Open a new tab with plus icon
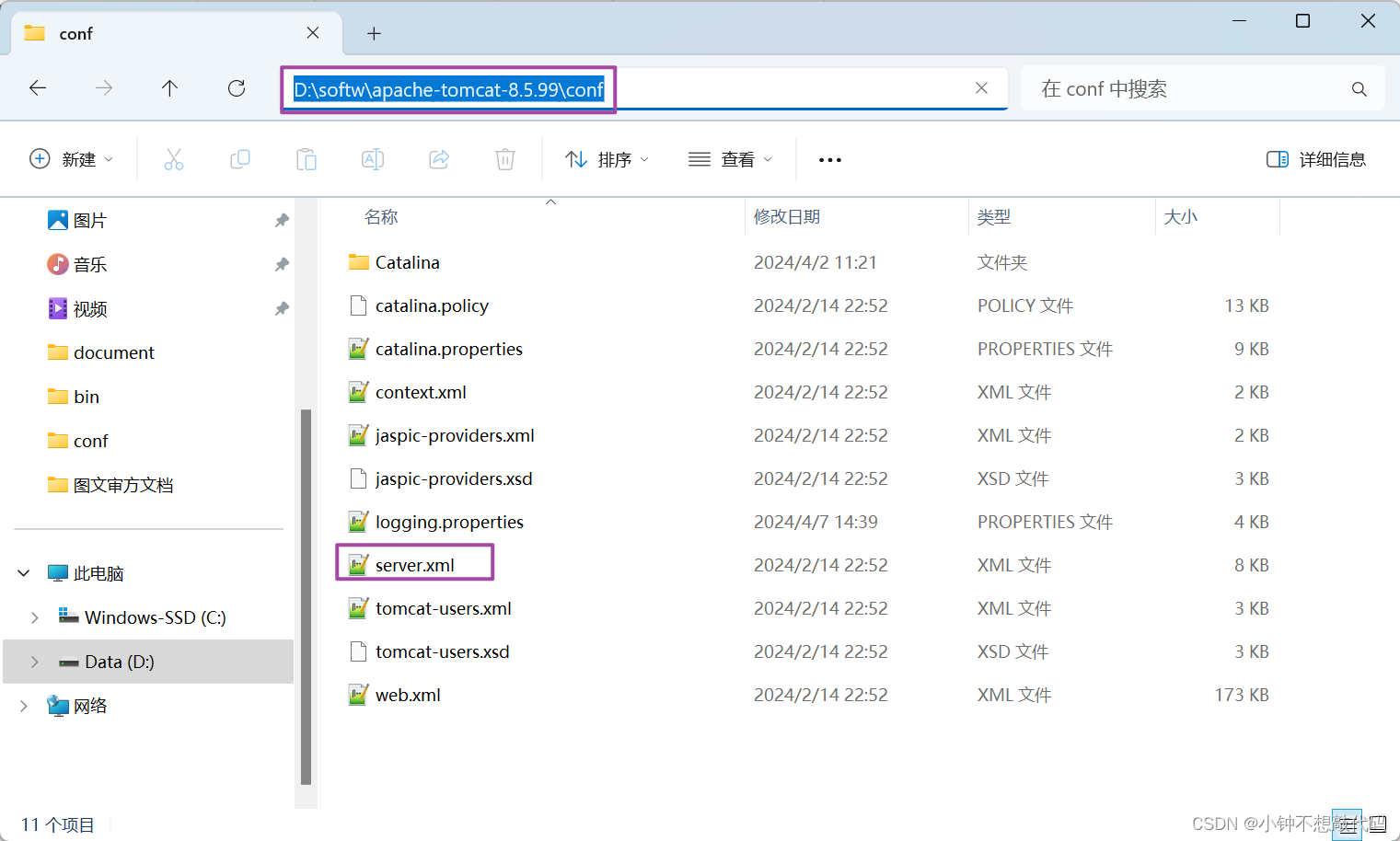This screenshot has height=841, width=1400. coord(374,34)
